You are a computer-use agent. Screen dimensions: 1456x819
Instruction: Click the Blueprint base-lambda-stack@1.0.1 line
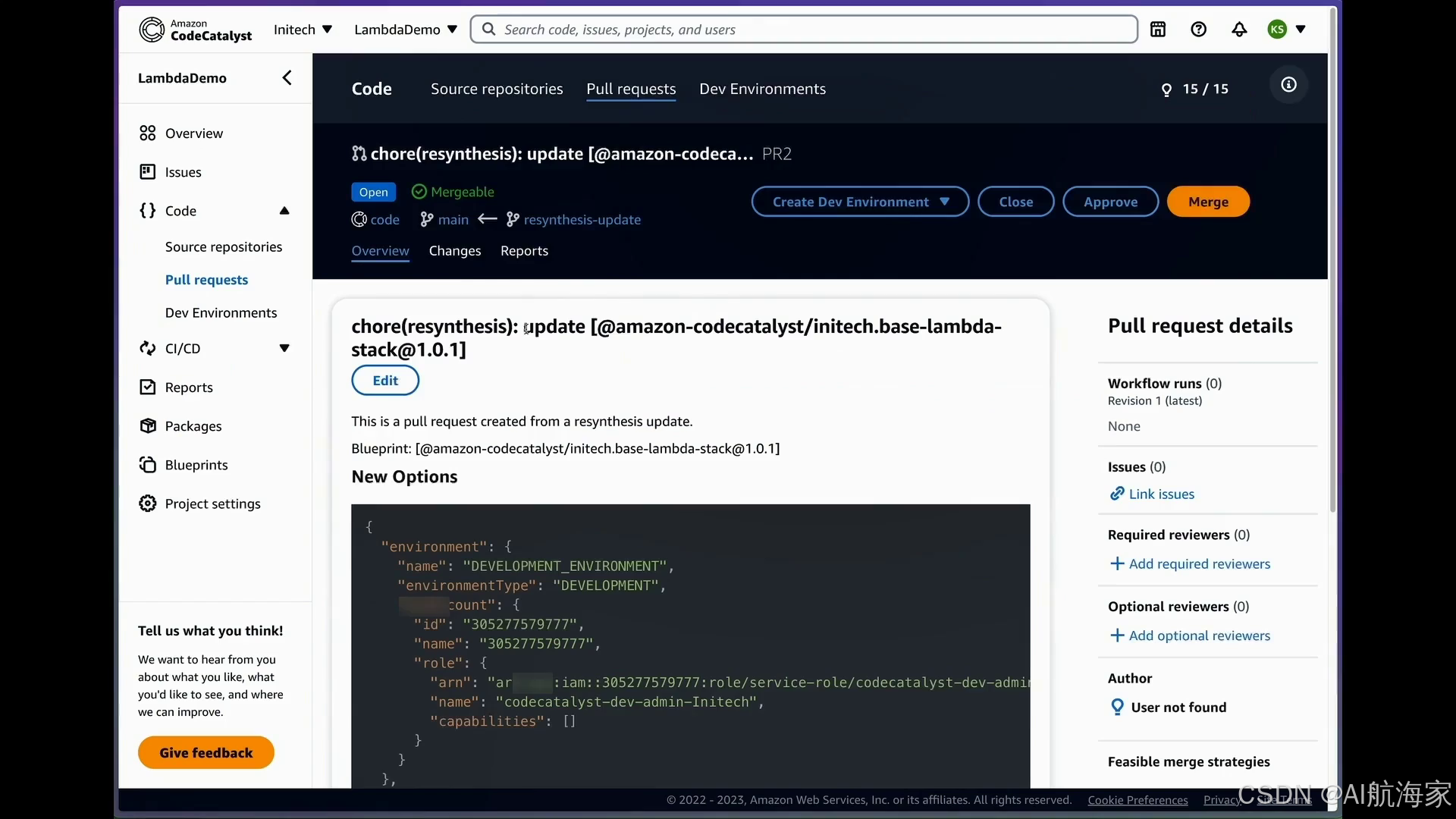click(x=565, y=449)
